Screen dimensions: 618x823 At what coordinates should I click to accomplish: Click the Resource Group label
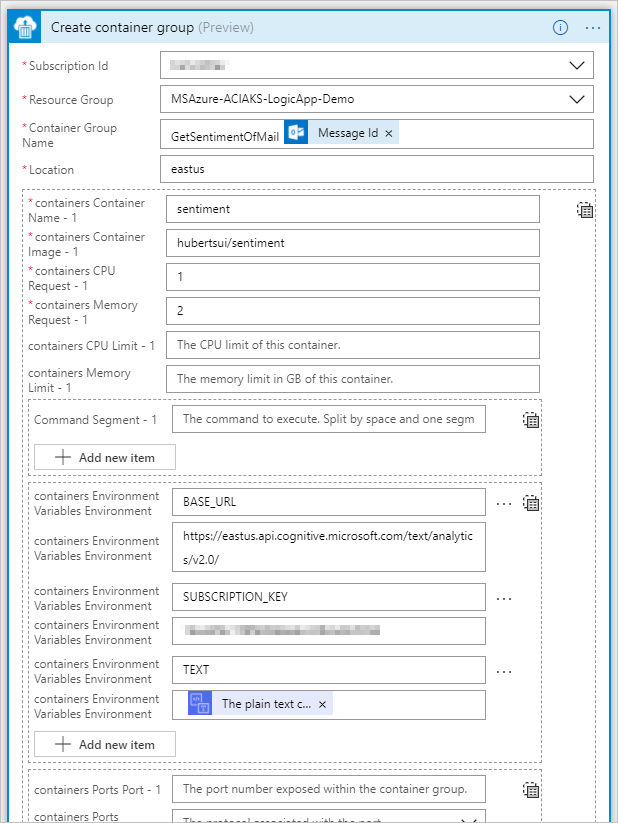71,100
